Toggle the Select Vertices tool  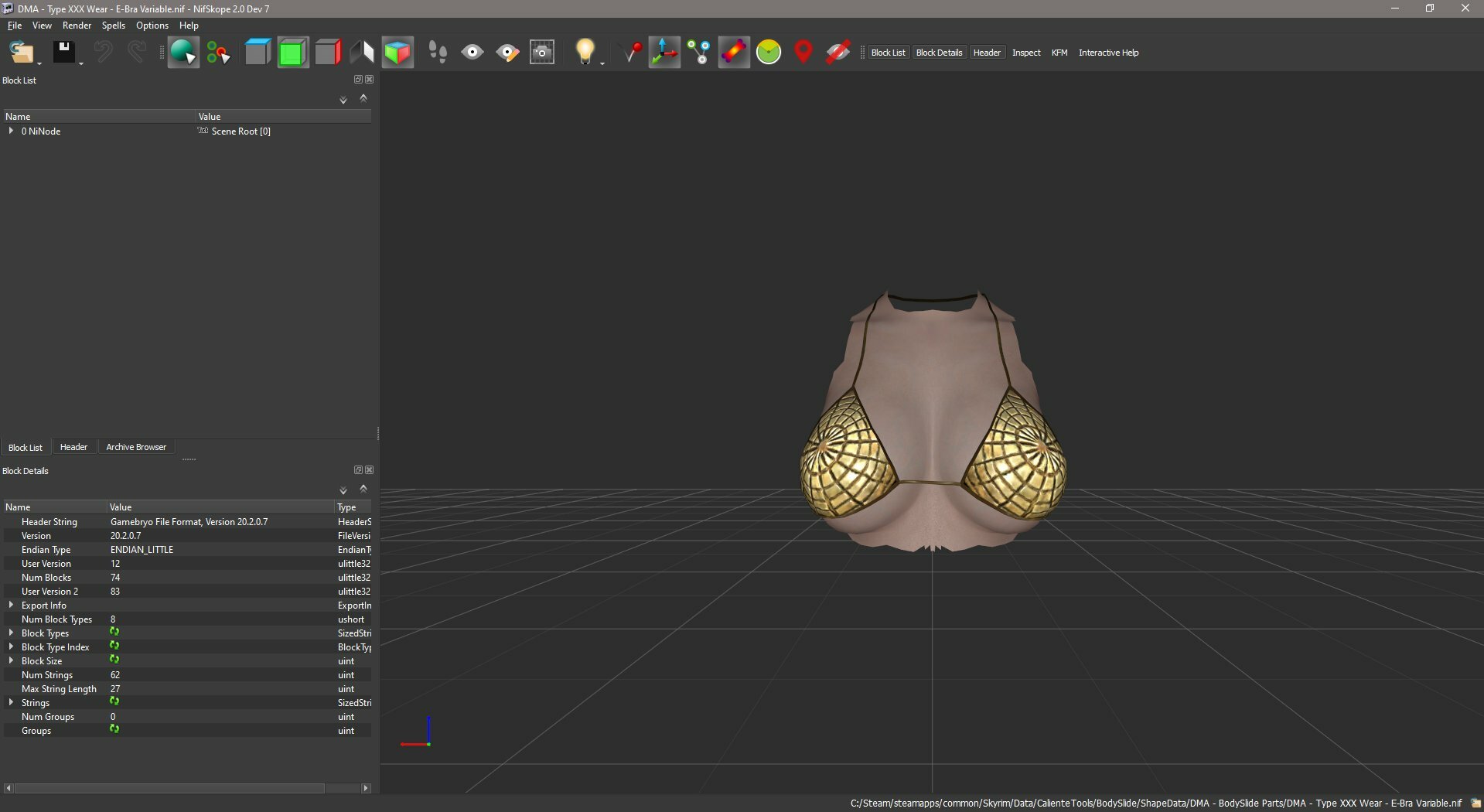point(219,53)
